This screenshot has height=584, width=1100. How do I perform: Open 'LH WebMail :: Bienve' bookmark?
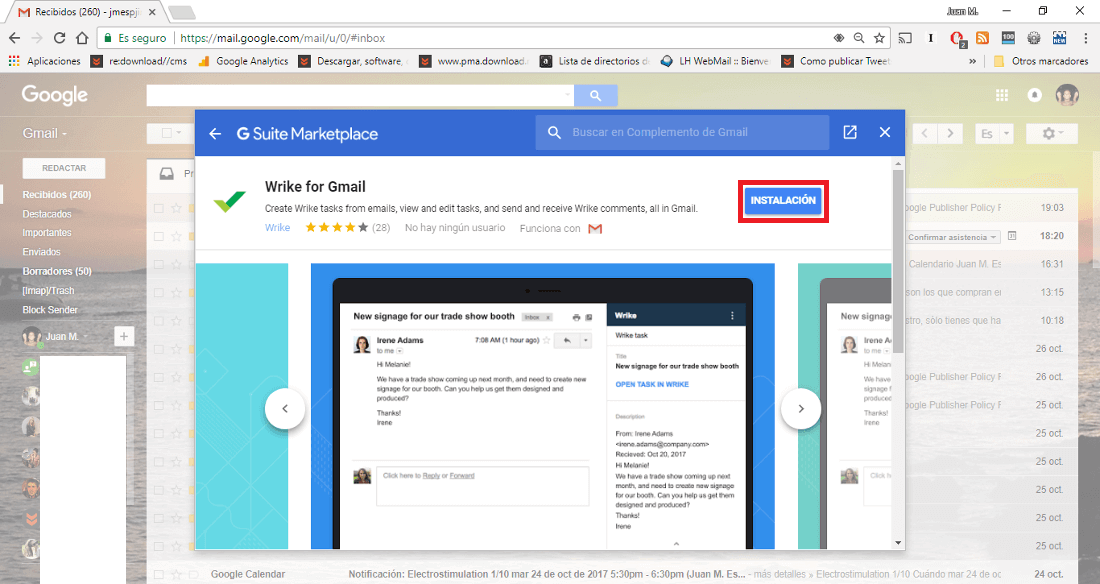715,61
